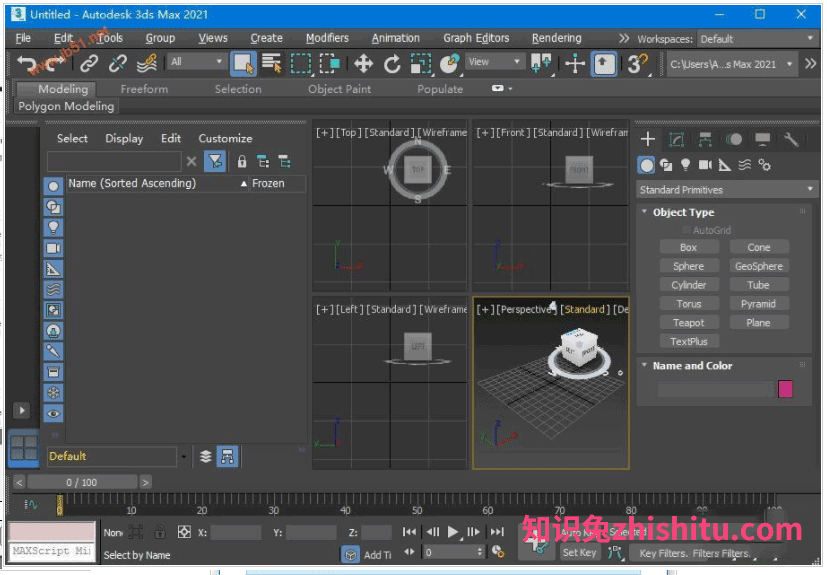827x575 pixels.
Task: Enable the AutoGrid checkbox
Action: tap(686, 230)
